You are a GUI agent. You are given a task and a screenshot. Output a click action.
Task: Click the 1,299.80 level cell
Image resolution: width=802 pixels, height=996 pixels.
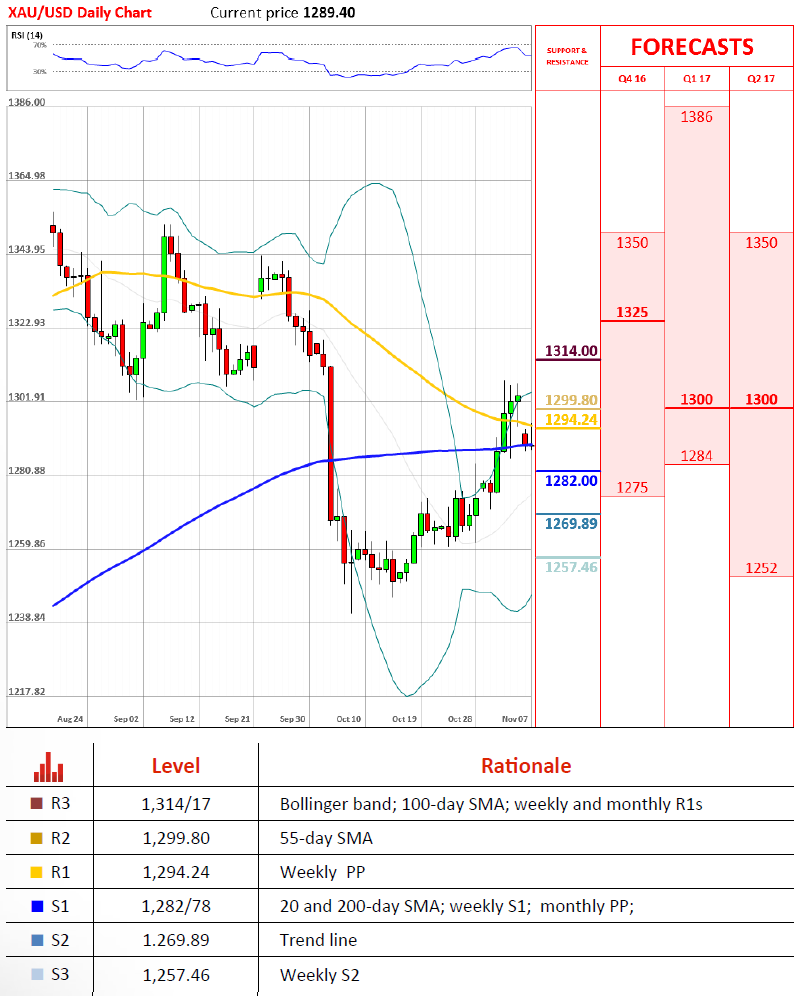pos(176,838)
